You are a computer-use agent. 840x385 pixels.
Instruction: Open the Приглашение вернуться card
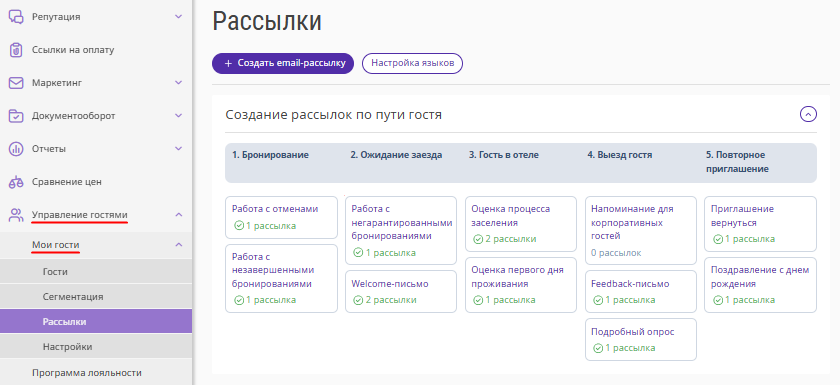pos(761,224)
